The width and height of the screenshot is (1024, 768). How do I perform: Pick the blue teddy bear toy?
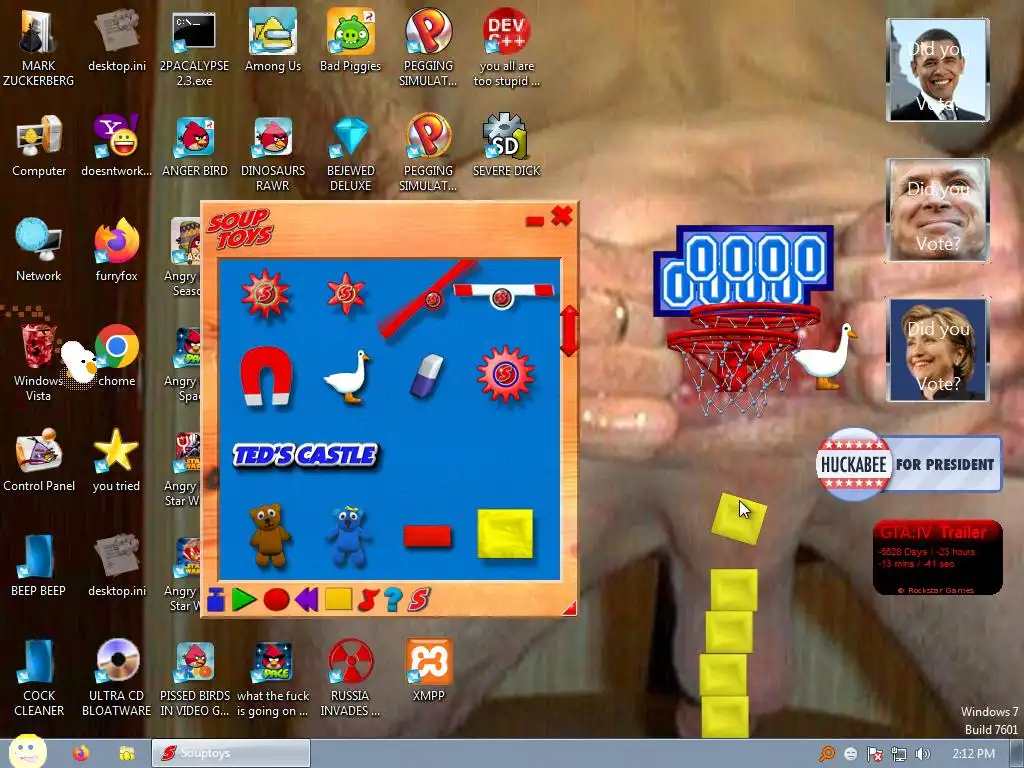[x=348, y=536]
